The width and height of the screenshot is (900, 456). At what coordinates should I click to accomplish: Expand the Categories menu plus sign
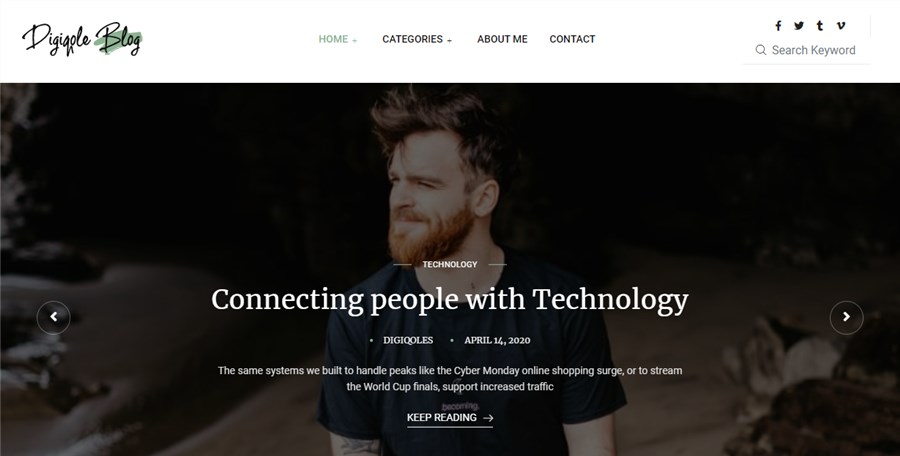(x=449, y=41)
